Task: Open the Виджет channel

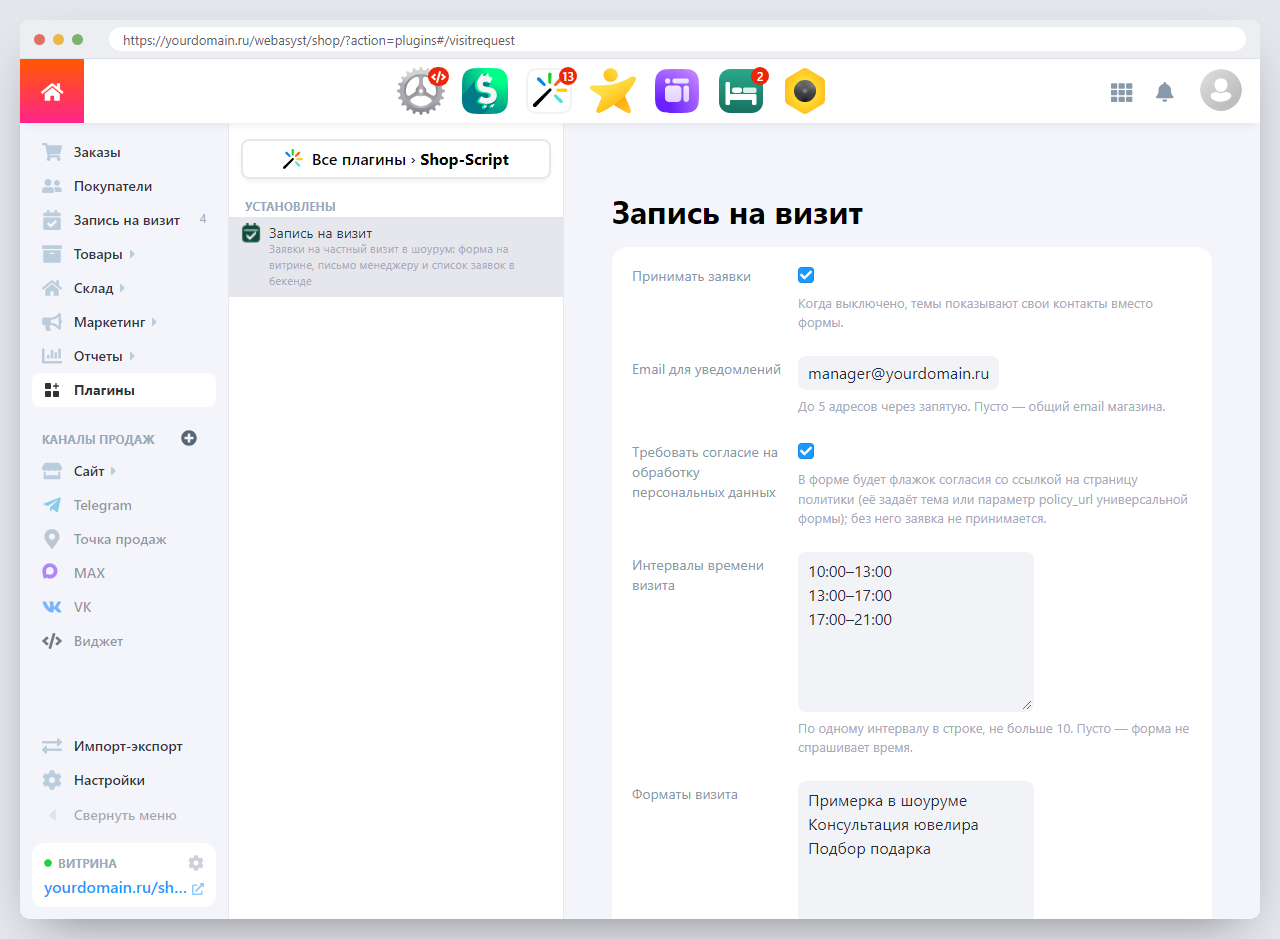Action: click(x=124, y=641)
